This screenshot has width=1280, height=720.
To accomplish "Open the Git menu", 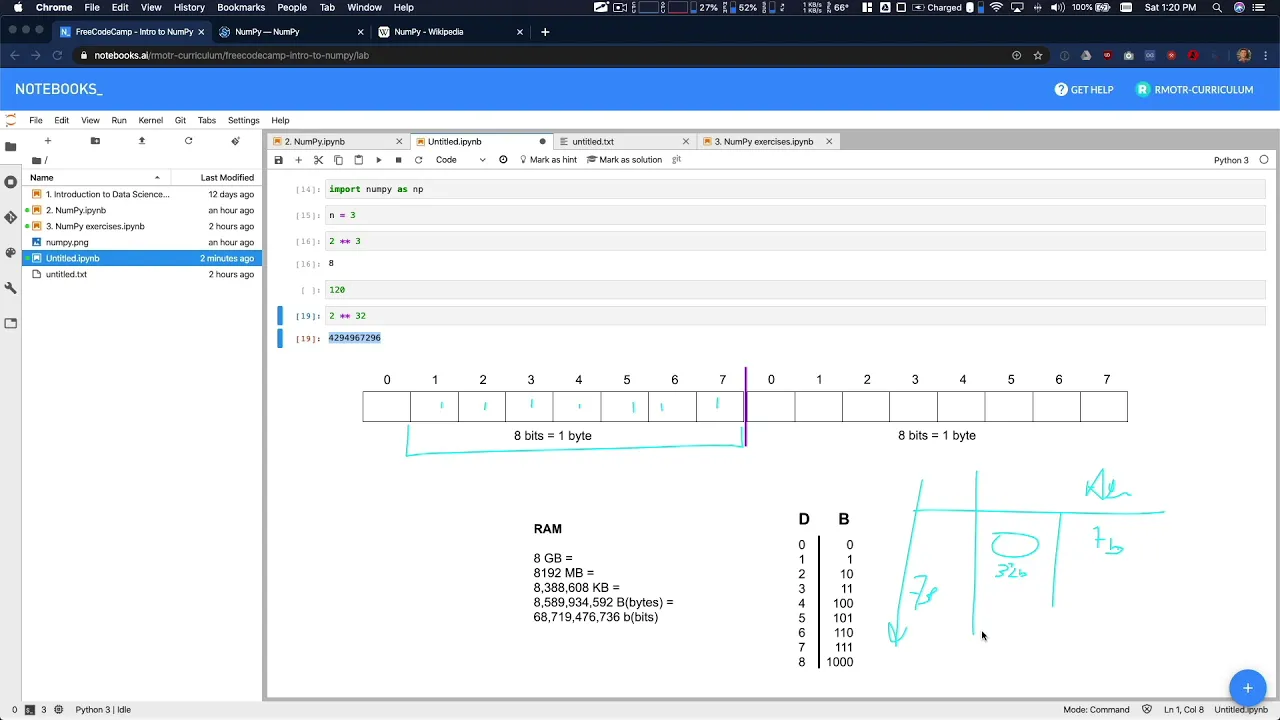I will click(x=180, y=121).
